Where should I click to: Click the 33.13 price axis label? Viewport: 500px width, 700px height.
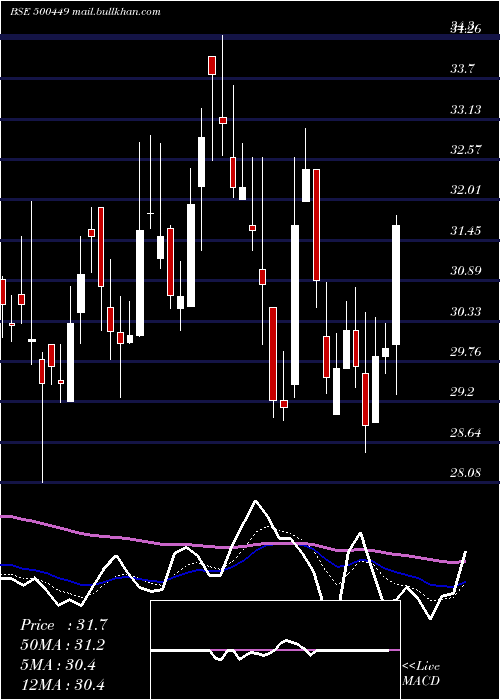tap(466, 109)
